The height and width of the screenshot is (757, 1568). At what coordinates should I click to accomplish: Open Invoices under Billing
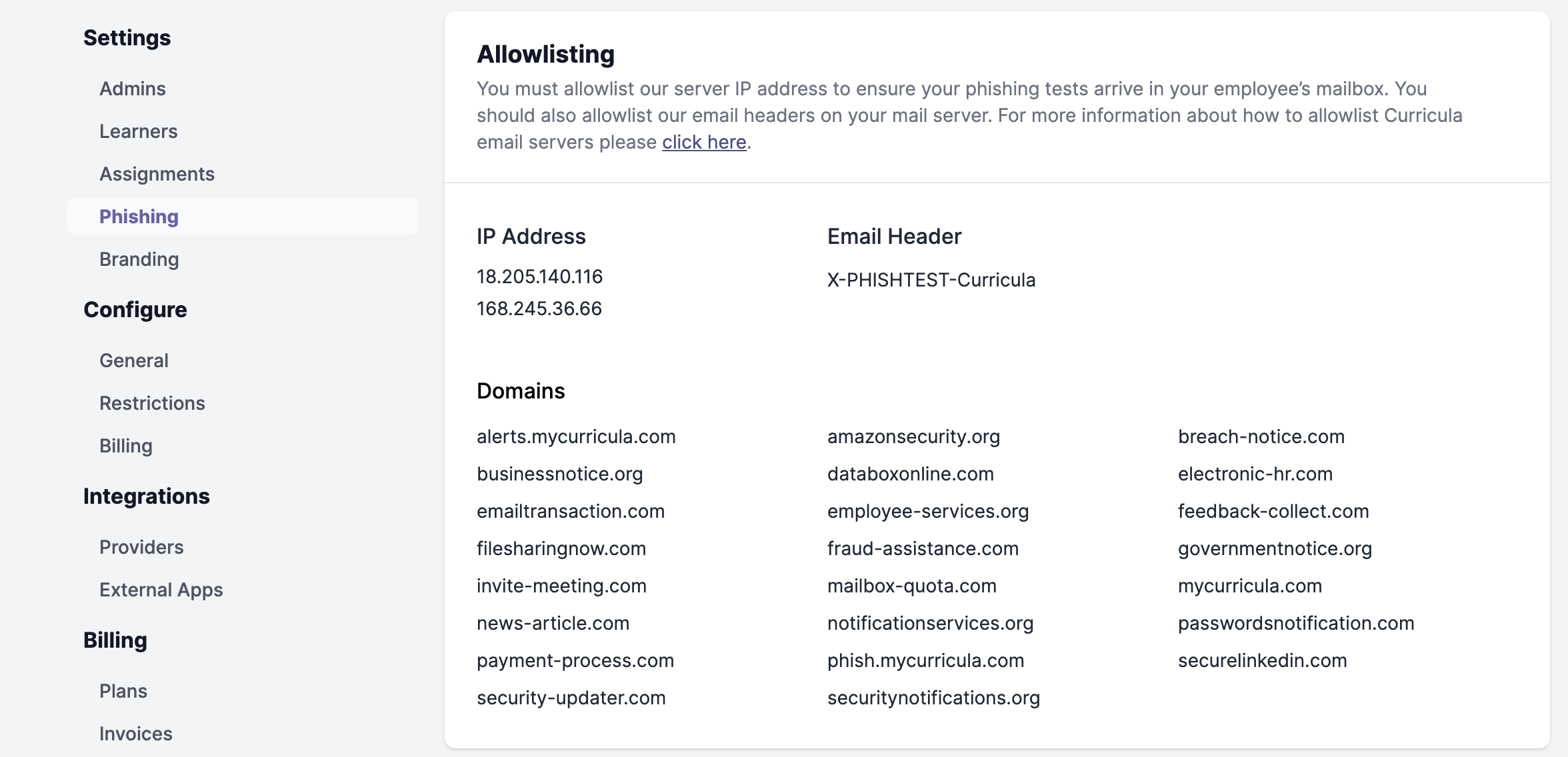135,734
